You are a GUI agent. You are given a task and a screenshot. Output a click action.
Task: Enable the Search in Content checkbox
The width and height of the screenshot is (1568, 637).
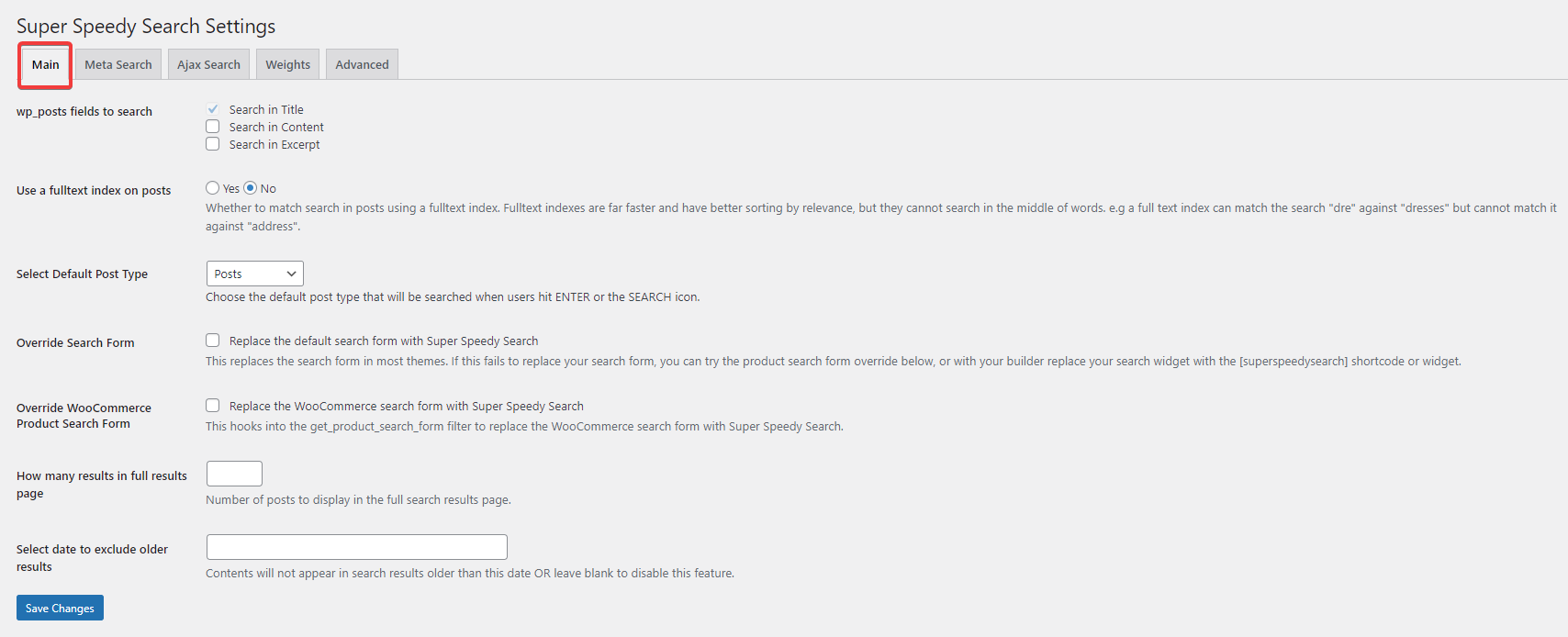tap(212, 126)
